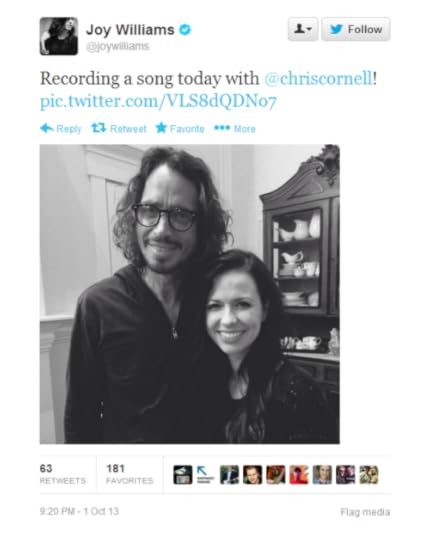View the 63 Retweets count
The height and width of the screenshot is (540, 430).
(x=63, y=474)
